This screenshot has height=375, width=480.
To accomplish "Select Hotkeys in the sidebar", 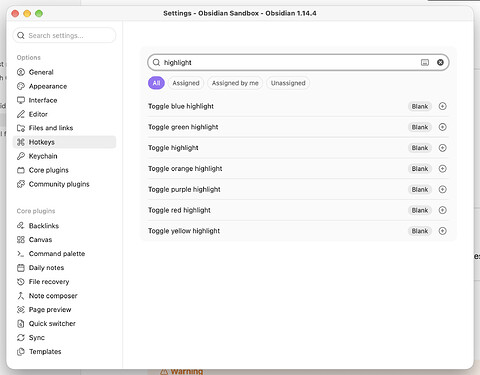I will point(64,142).
